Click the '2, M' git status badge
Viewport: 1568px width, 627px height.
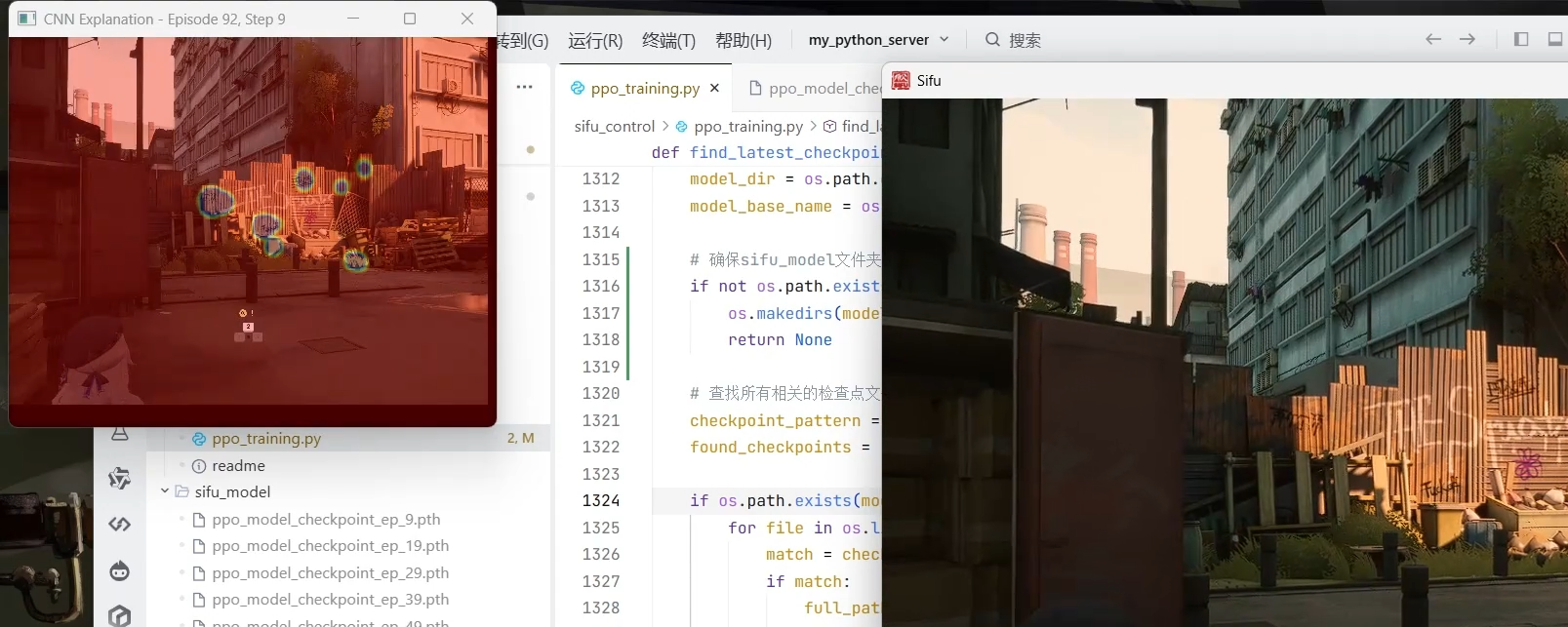pos(520,439)
